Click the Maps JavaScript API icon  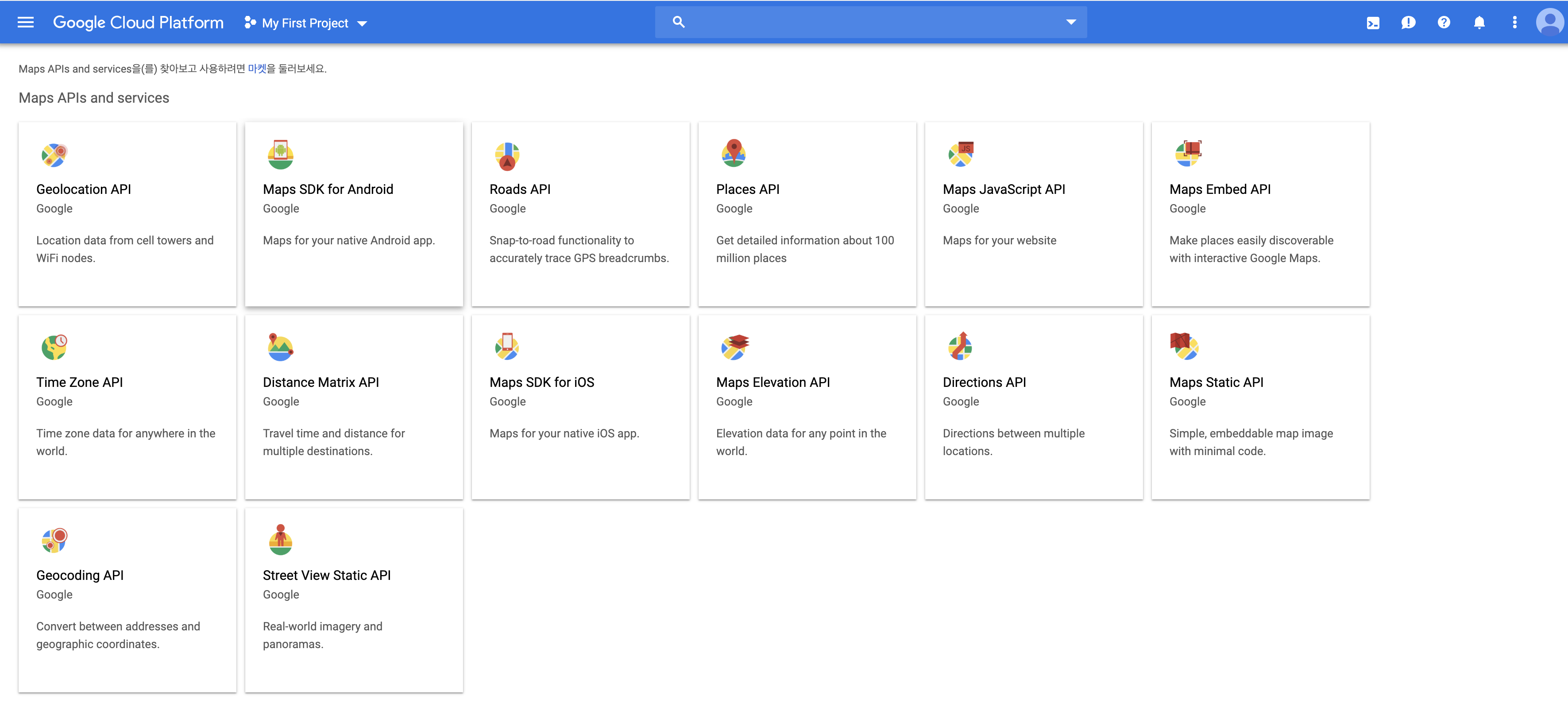tap(961, 154)
